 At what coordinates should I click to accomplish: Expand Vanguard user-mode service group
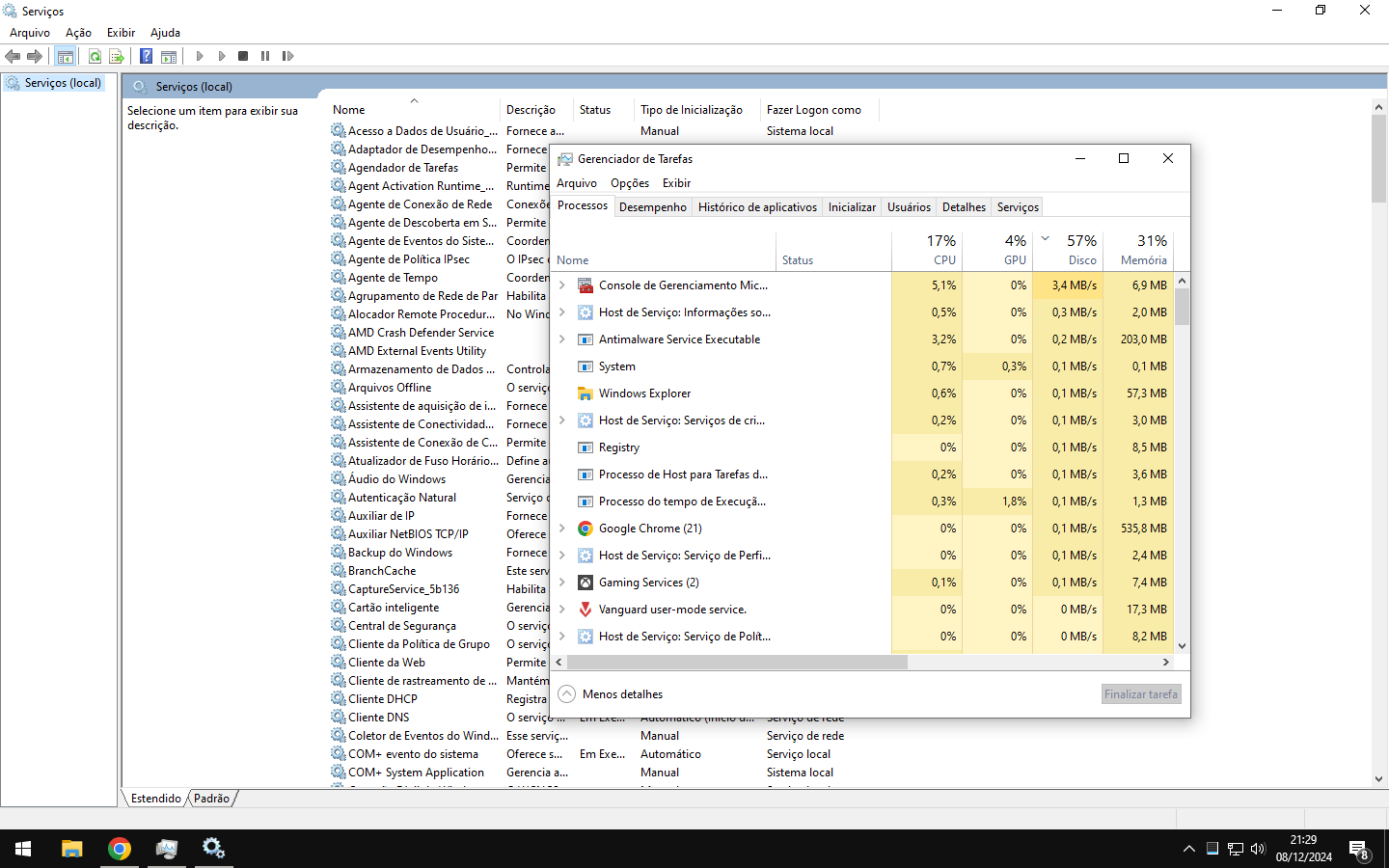(562, 610)
